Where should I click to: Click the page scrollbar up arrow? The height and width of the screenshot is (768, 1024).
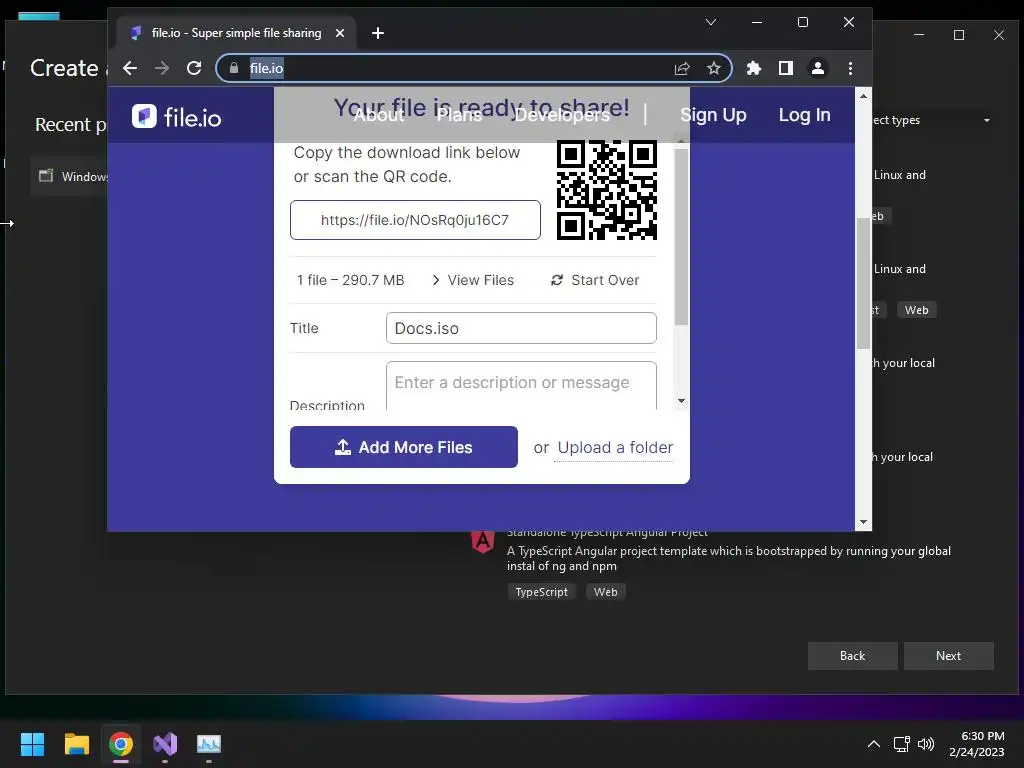pyautogui.click(x=863, y=96)
